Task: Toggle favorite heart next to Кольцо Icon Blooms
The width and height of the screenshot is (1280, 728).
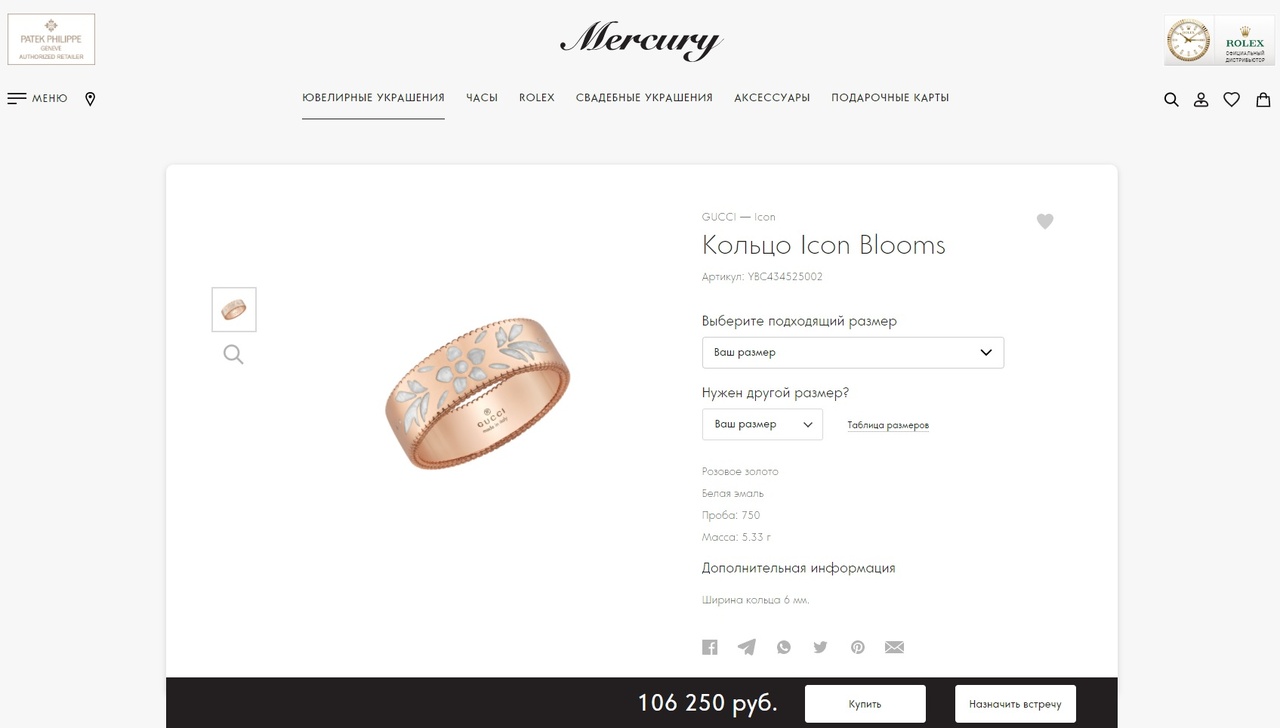Action: (1045, 221)
